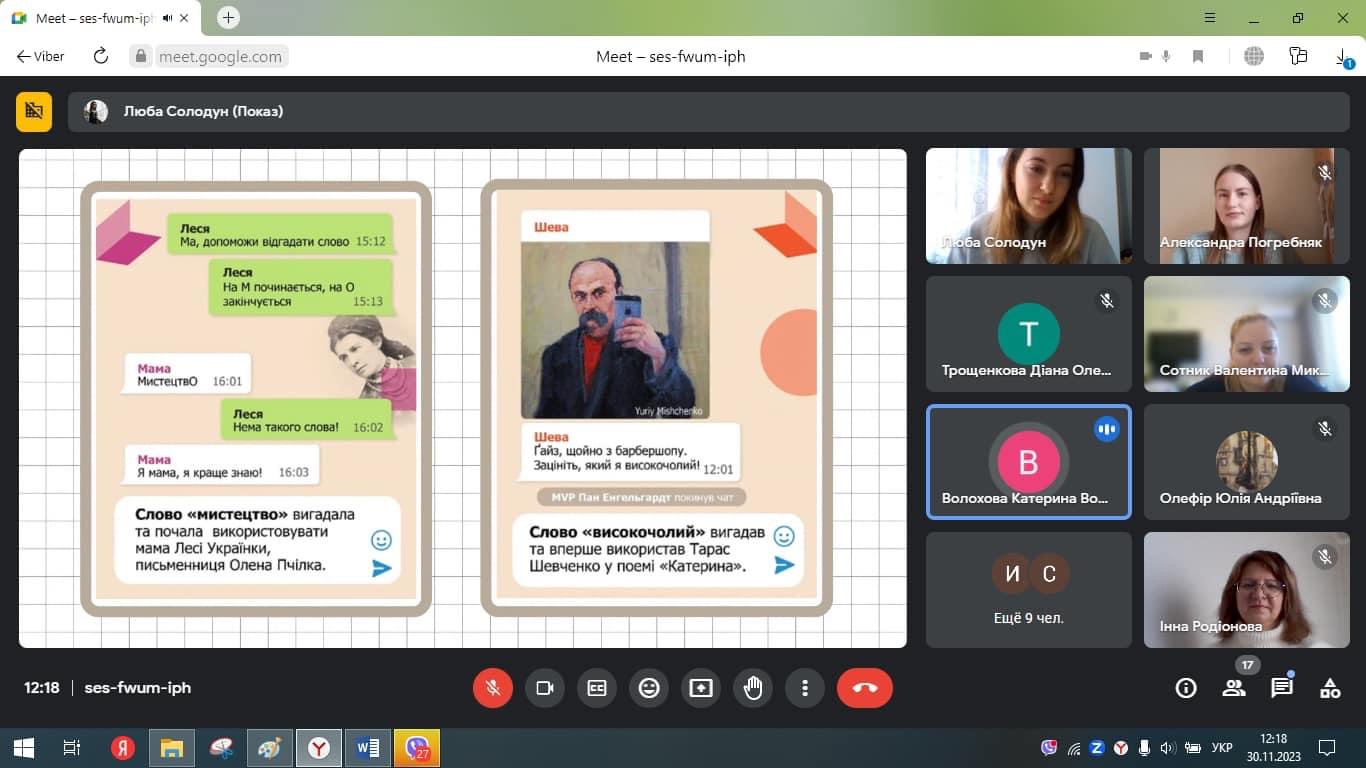This screenshot has width=1366, height=768.
Task: Open volume control in tray
Action: 1167,747
